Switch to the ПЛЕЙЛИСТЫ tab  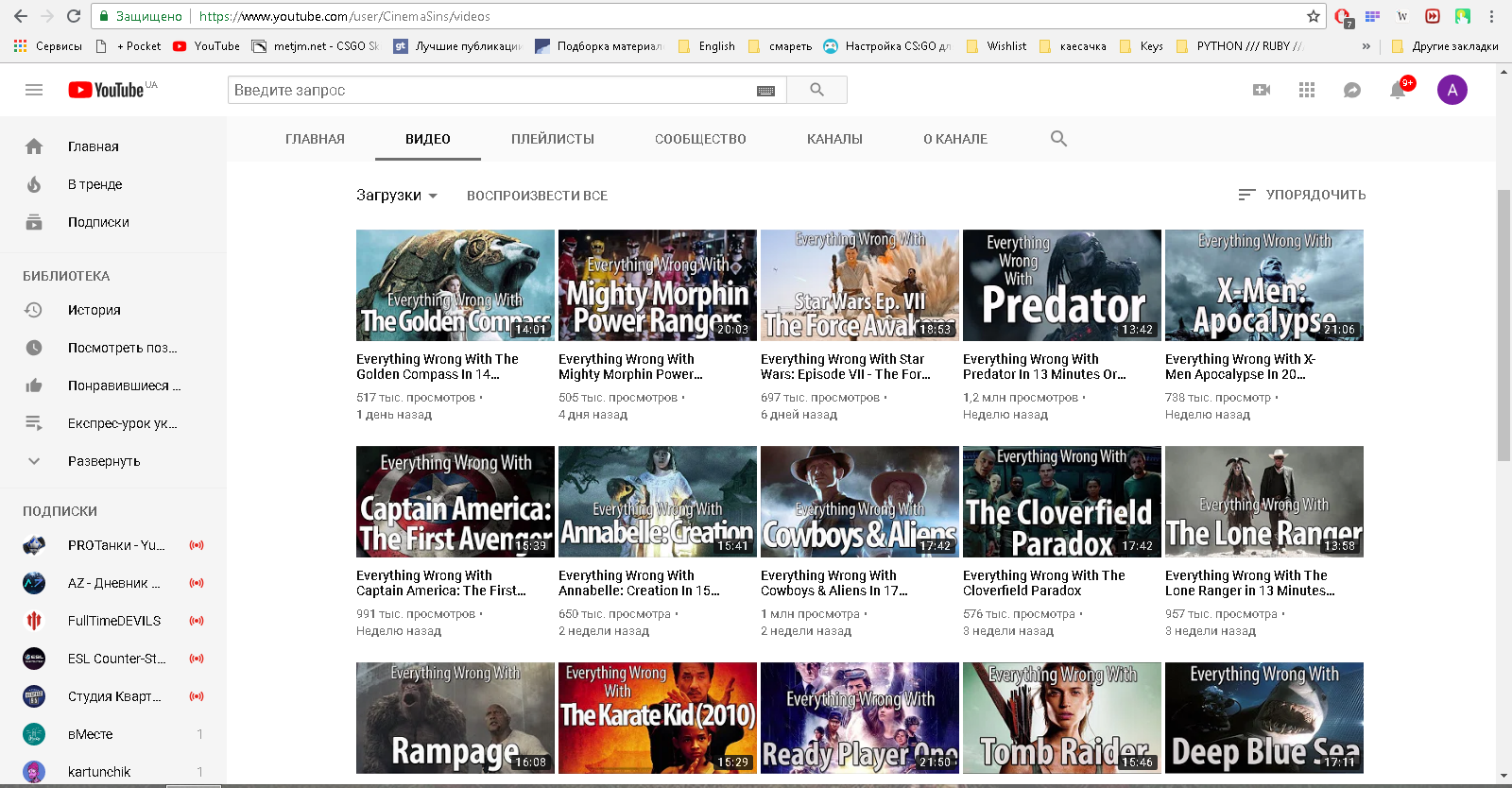[552, 139]
